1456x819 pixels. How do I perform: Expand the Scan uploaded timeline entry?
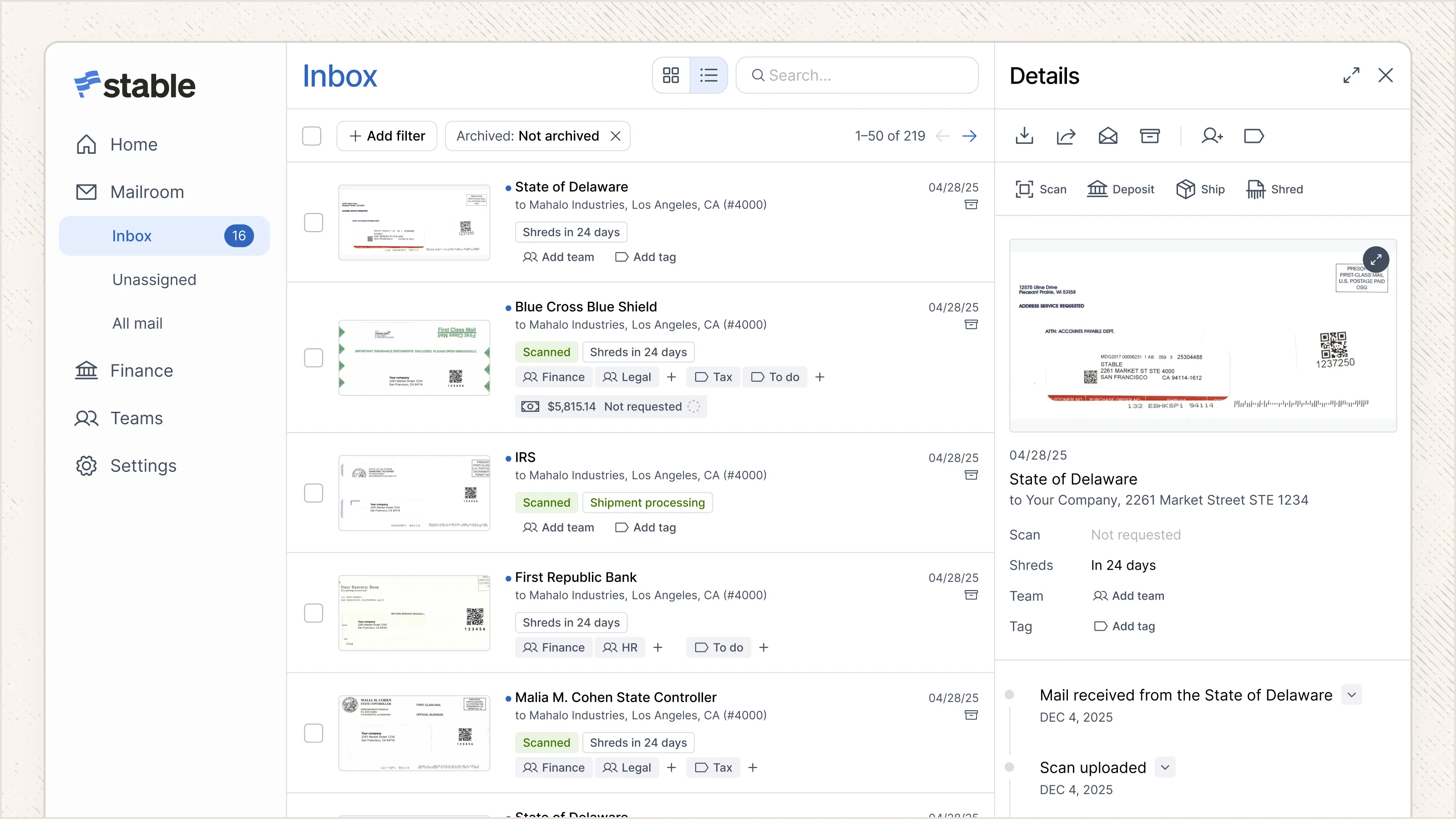click(1165, 767)
